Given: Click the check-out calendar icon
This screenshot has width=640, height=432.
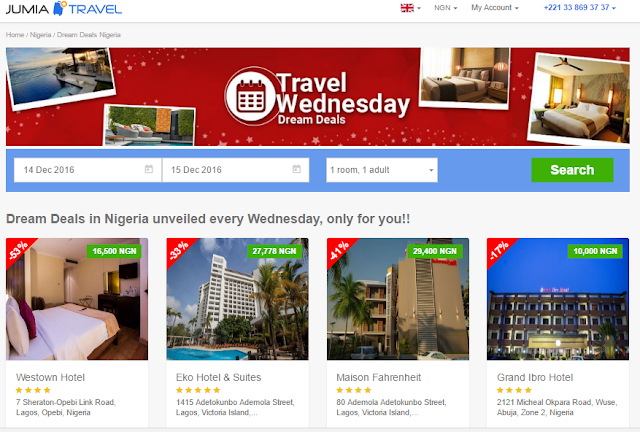Looking at the screenshot, I should coord(297,169).
